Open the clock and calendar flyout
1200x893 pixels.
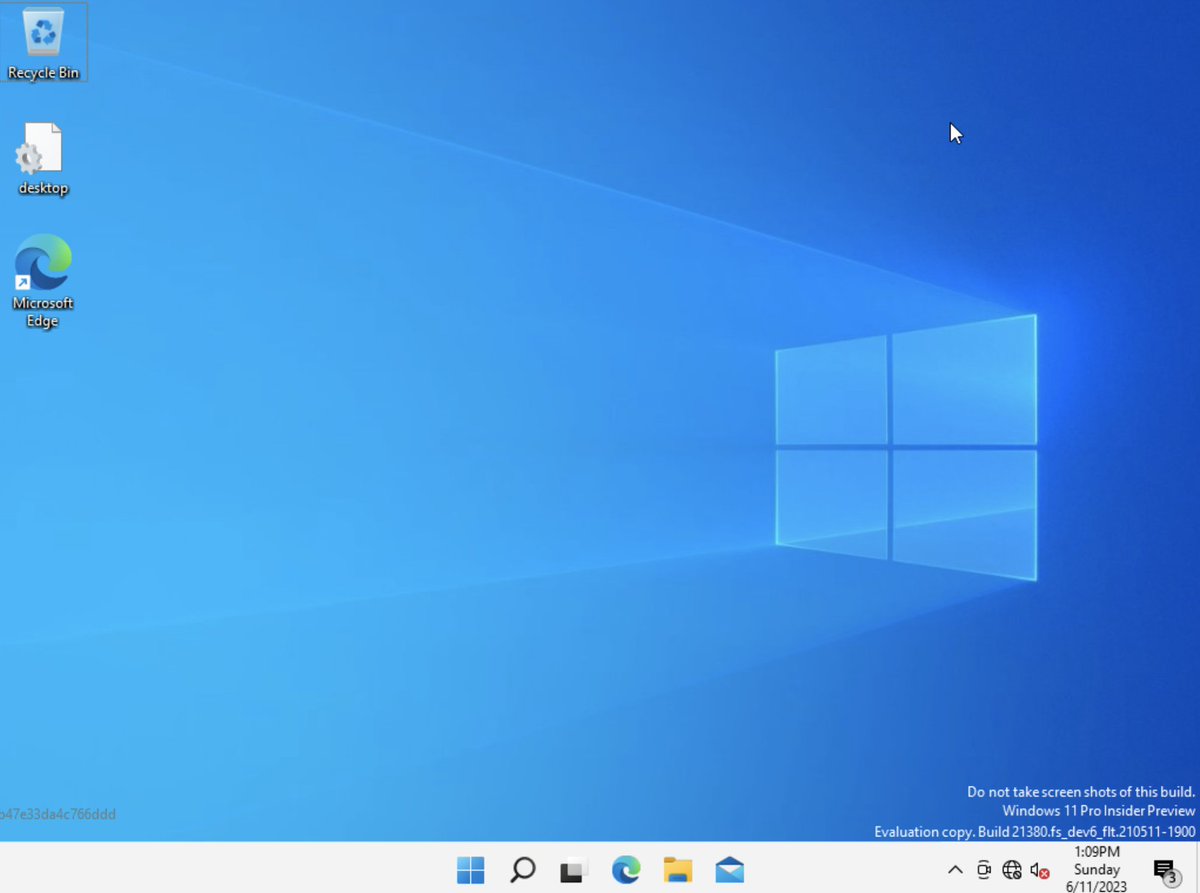click(x=1096, y=870)
